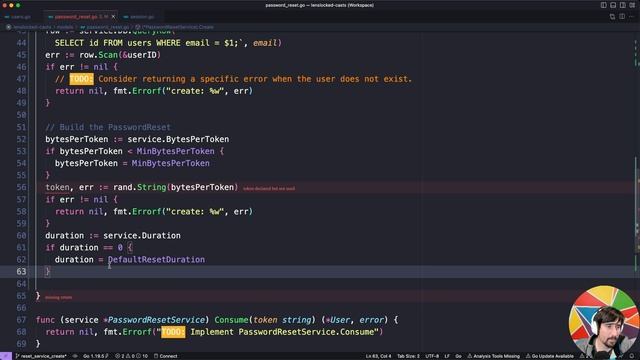
Task: Change language mode via Go status item
Action: click(458, 356)
